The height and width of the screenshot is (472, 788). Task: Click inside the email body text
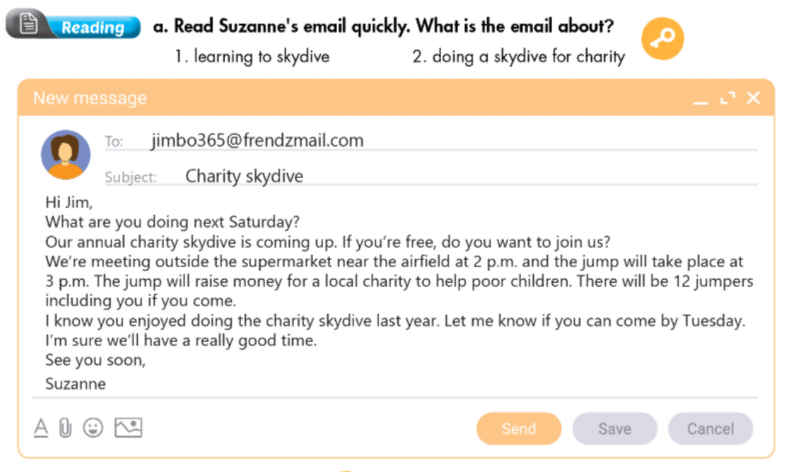pyautogui.click(x=395, y=290)
